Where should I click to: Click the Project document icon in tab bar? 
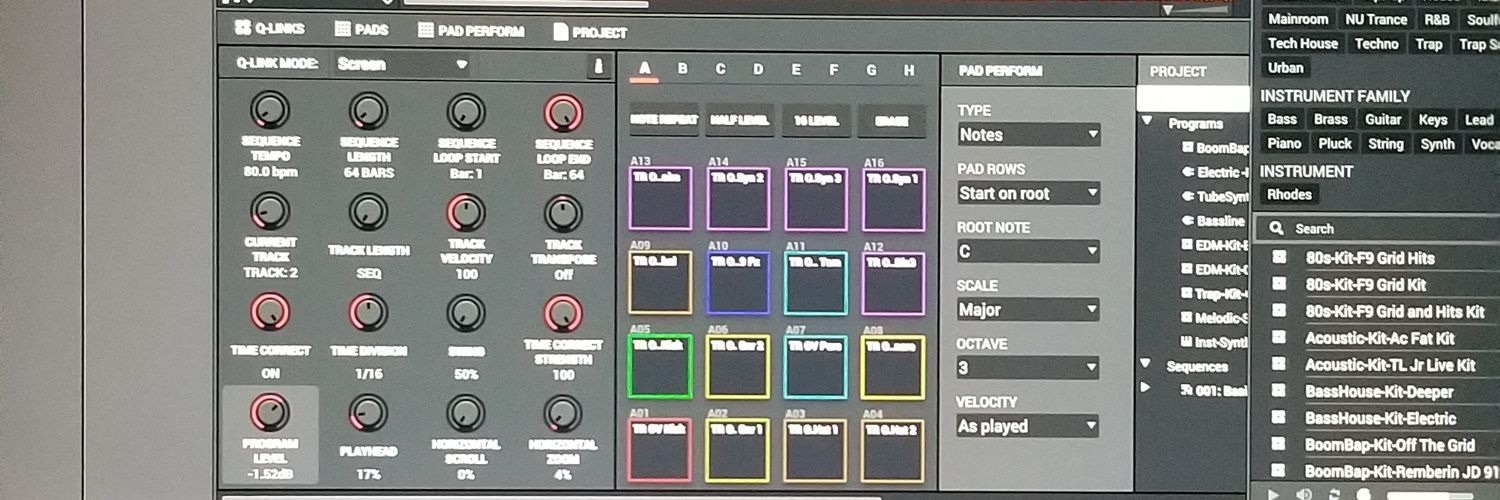click(561, 32)
